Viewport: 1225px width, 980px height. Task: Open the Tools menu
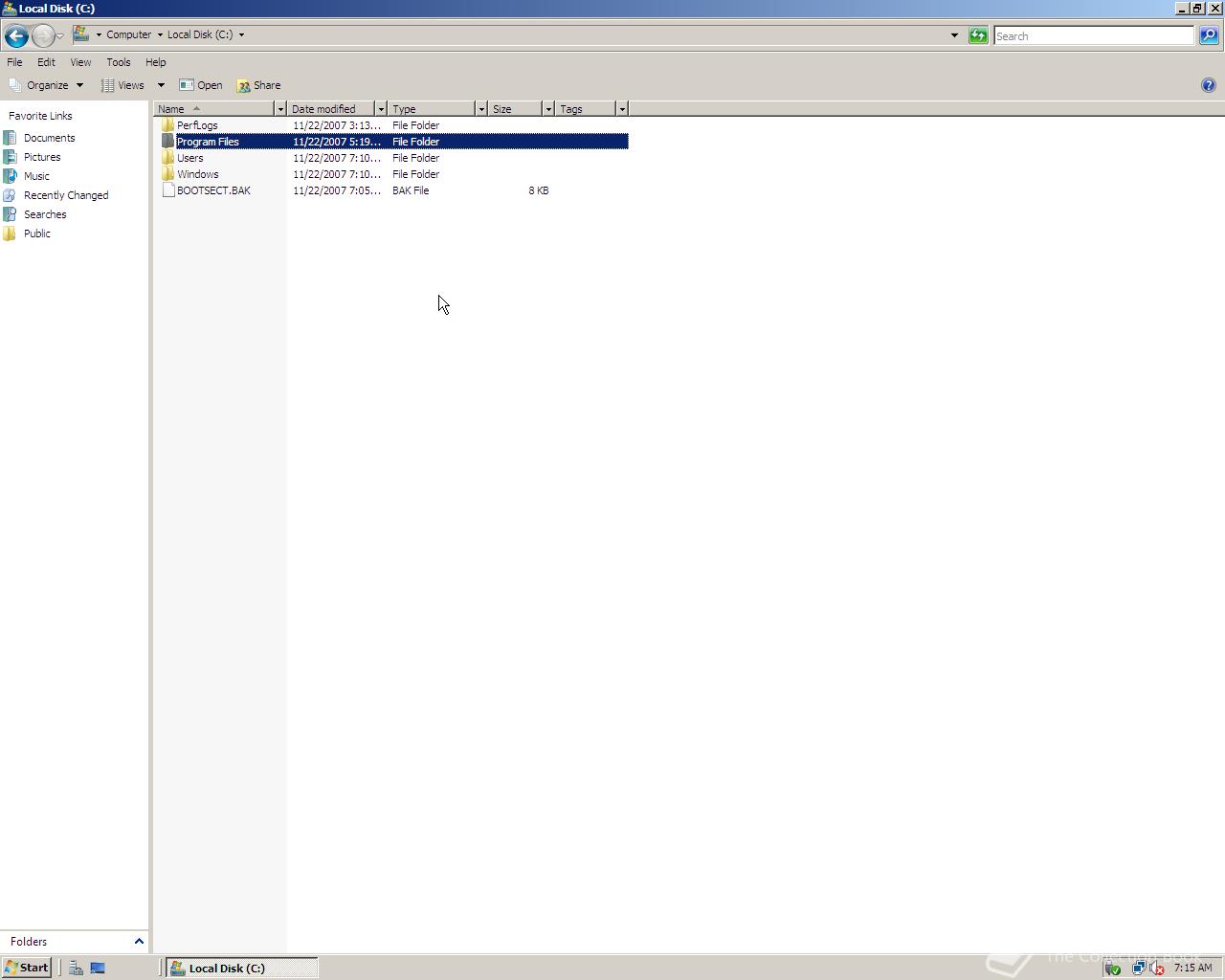pyautogui.click(x=119, y=62)
